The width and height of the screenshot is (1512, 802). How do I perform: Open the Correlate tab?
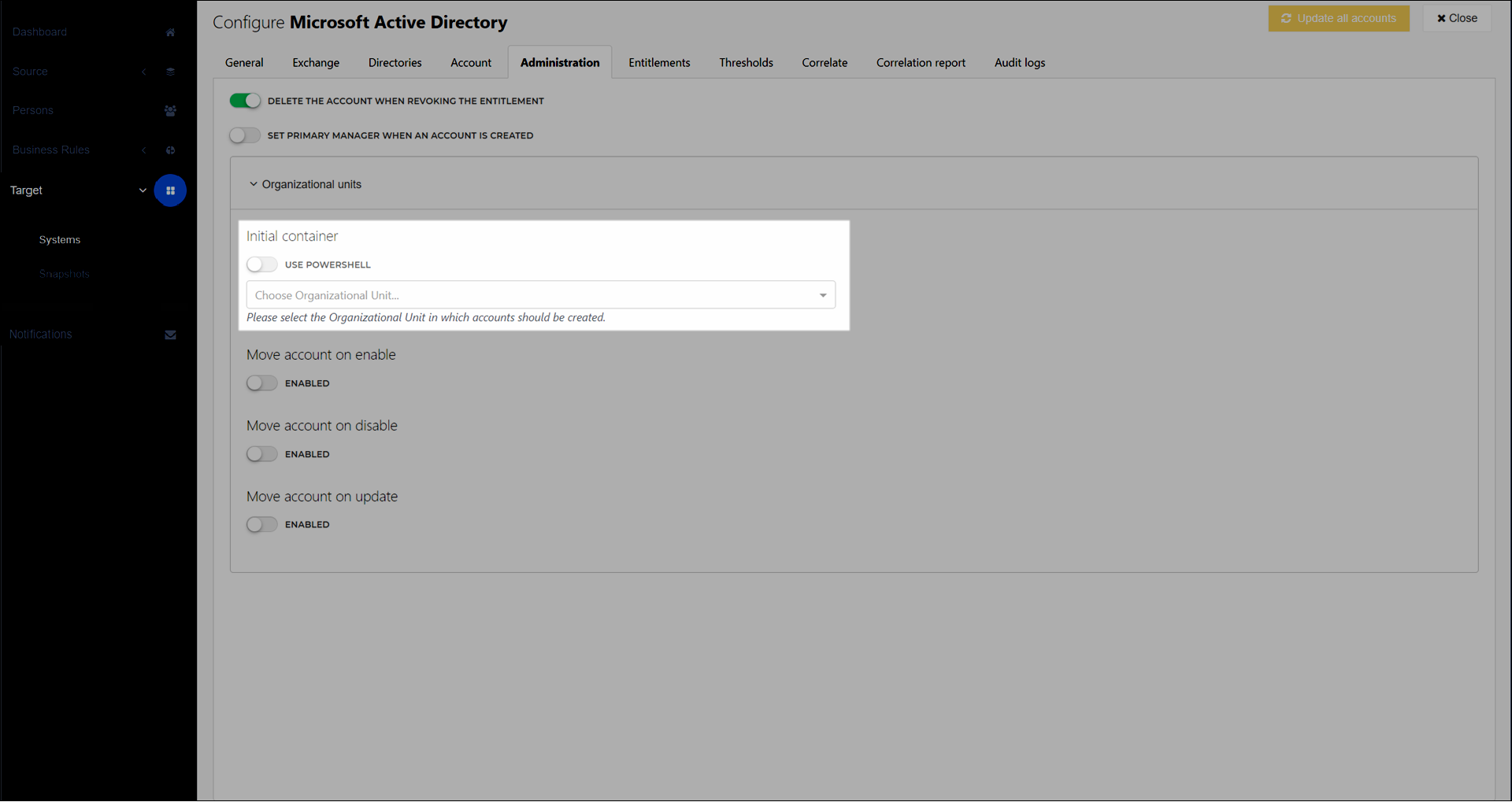point(825,63)
